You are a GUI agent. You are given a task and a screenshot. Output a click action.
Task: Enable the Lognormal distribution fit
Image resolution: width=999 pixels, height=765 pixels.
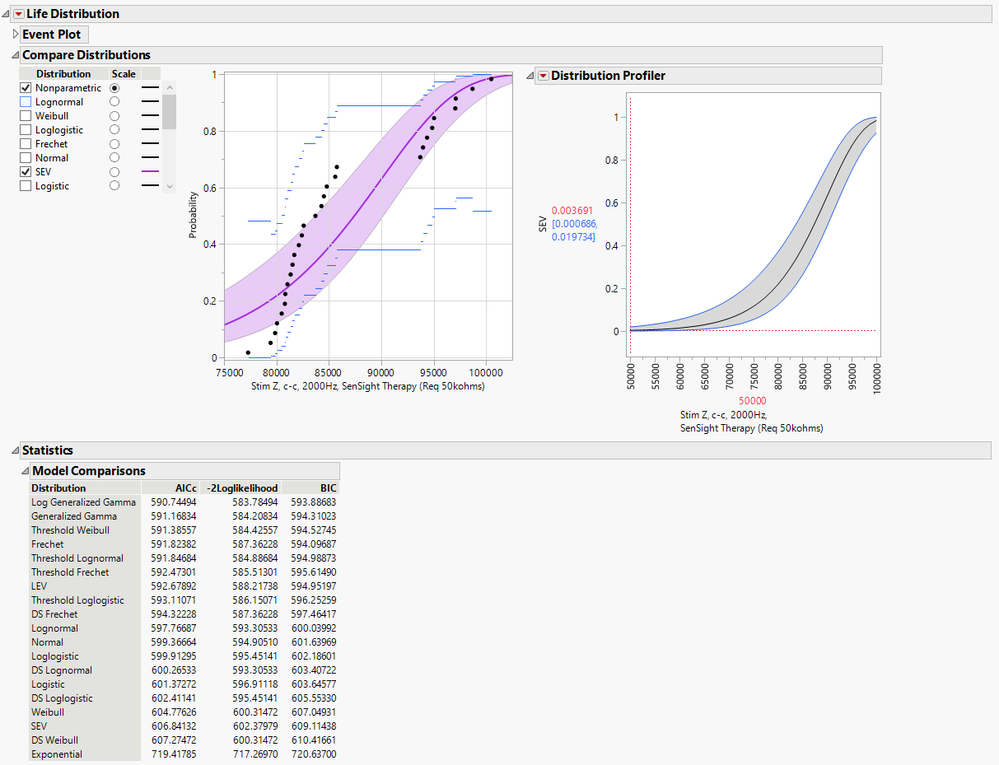(25, 101)
